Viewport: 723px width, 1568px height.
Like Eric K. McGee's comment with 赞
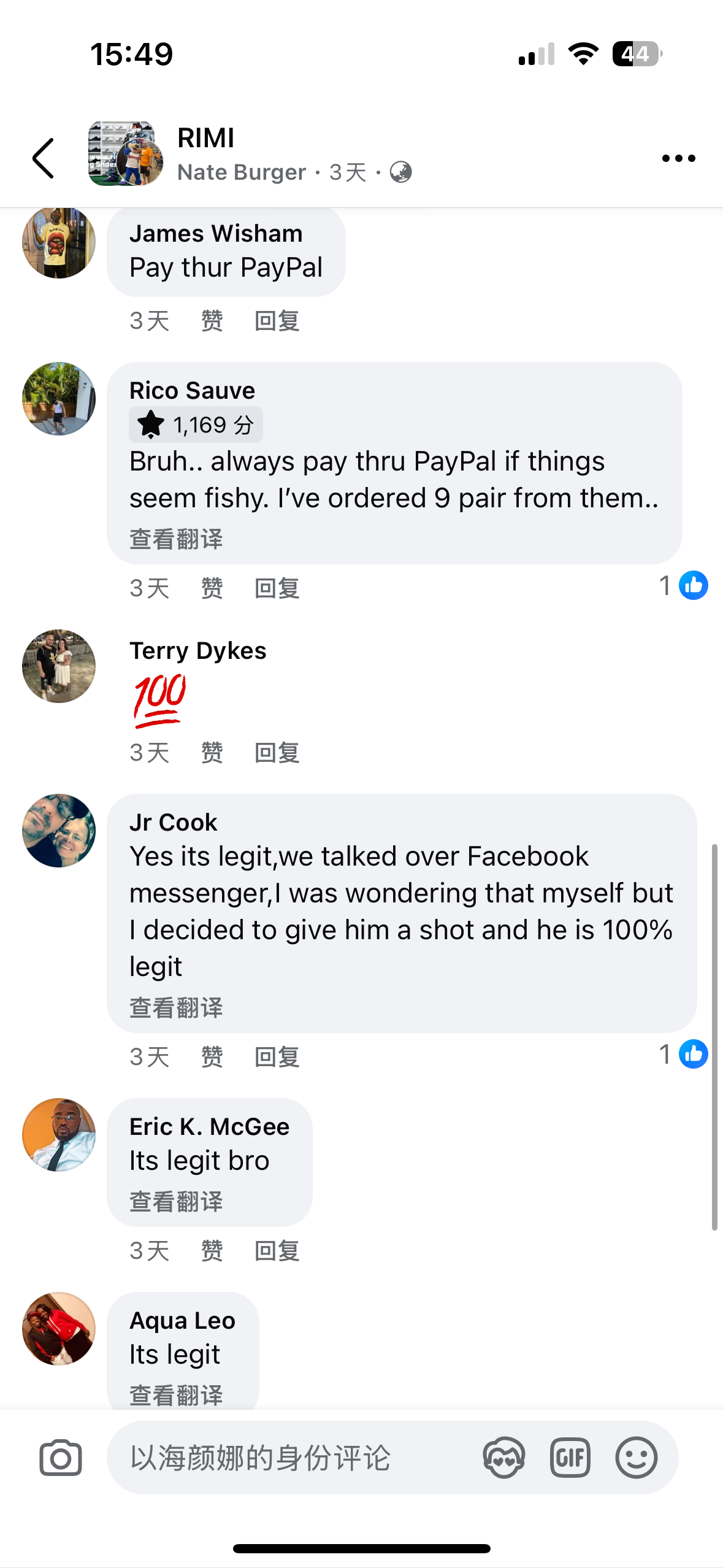tap(212, 1251)
